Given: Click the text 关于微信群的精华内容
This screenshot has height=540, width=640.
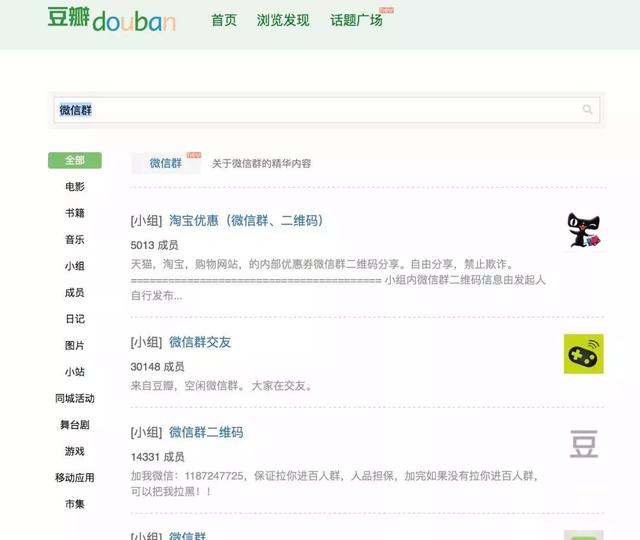Looking at the screenshot, I should click(262, 164).
